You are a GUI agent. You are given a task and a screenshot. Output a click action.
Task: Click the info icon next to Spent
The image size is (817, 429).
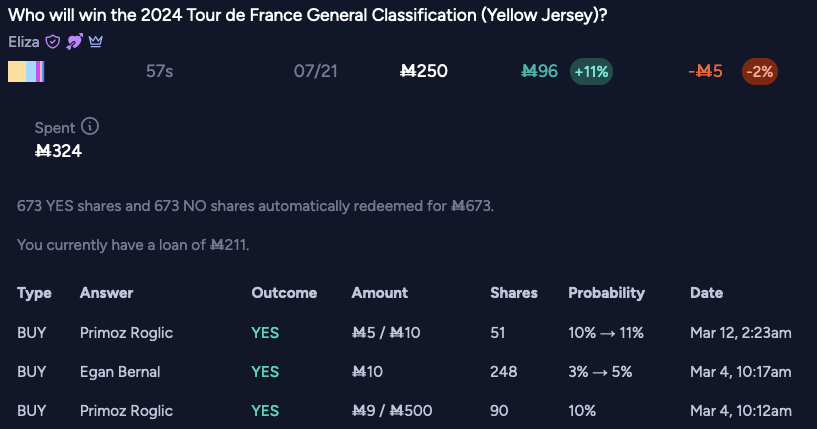pyautogui.click(x=90, y=126)
